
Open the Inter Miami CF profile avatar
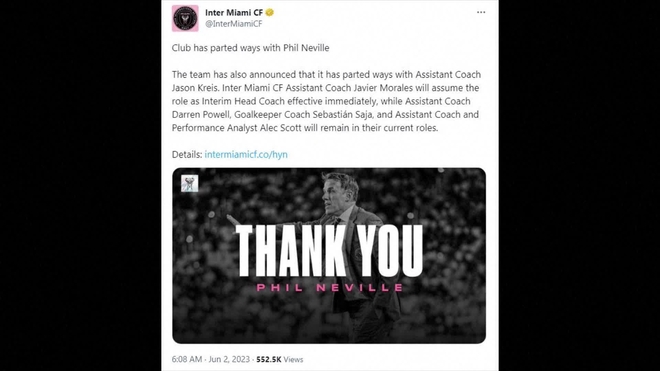click(185, 19)
